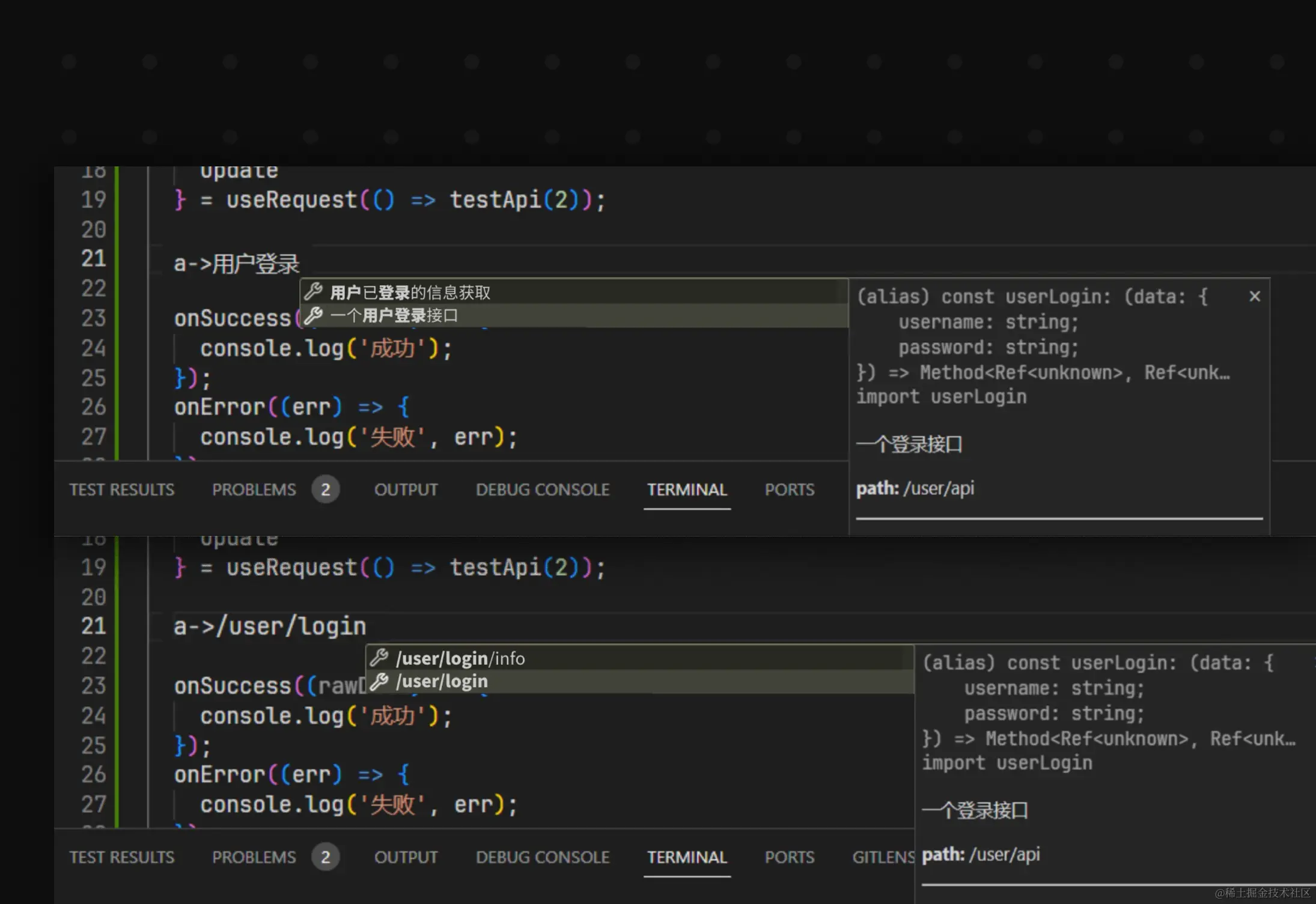Image resolution: width=1316 pixels, height=904 pixels.
Task: Click Problems count badge under 用户登录 editor
Action: [x=325, y=490]
